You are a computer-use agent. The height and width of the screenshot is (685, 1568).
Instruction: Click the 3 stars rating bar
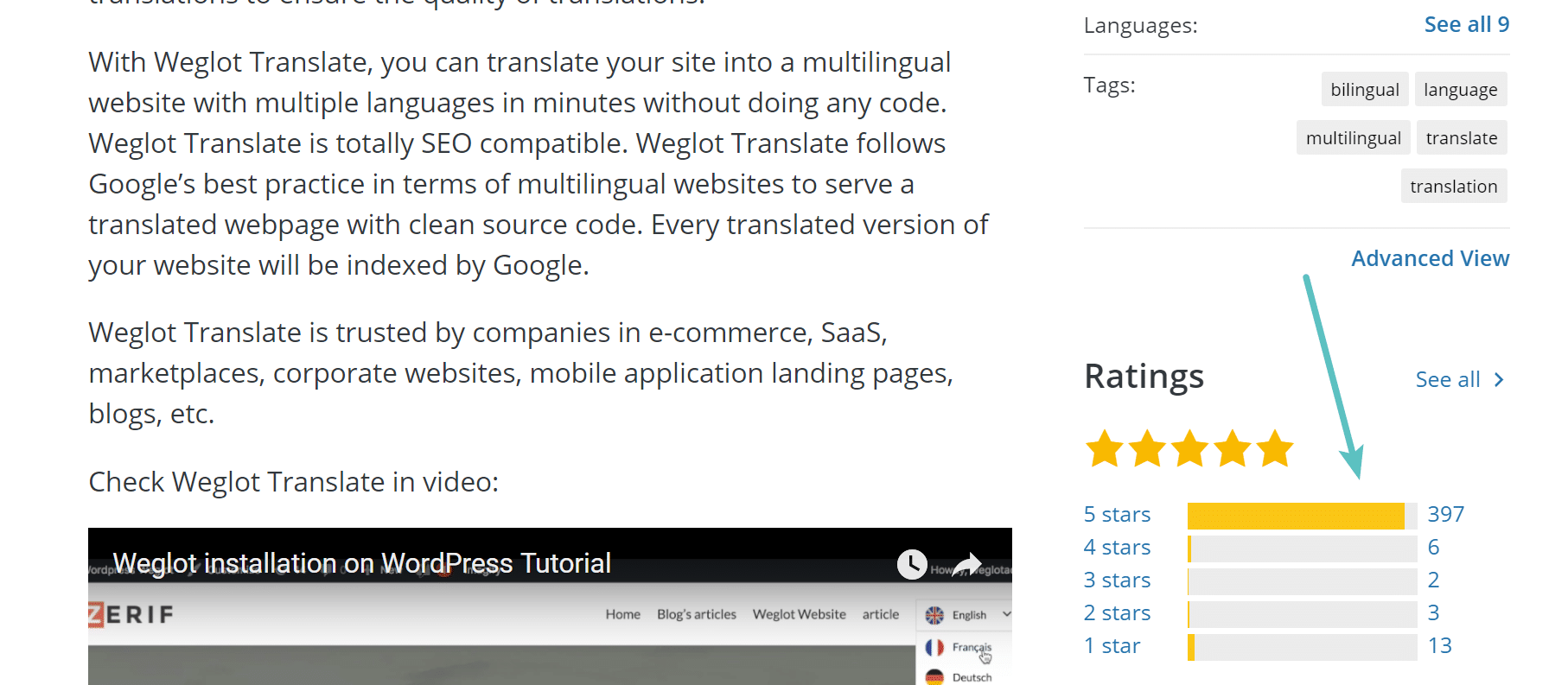[1303, 581]
